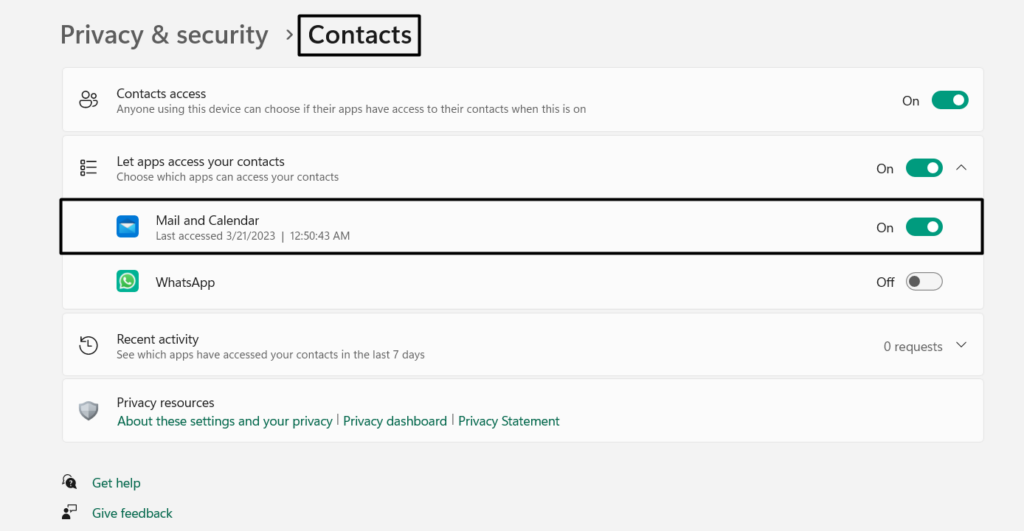Go back to Privacy & security breadcrumb
This screenshot has width=1024, height=531.
[164, 35]
